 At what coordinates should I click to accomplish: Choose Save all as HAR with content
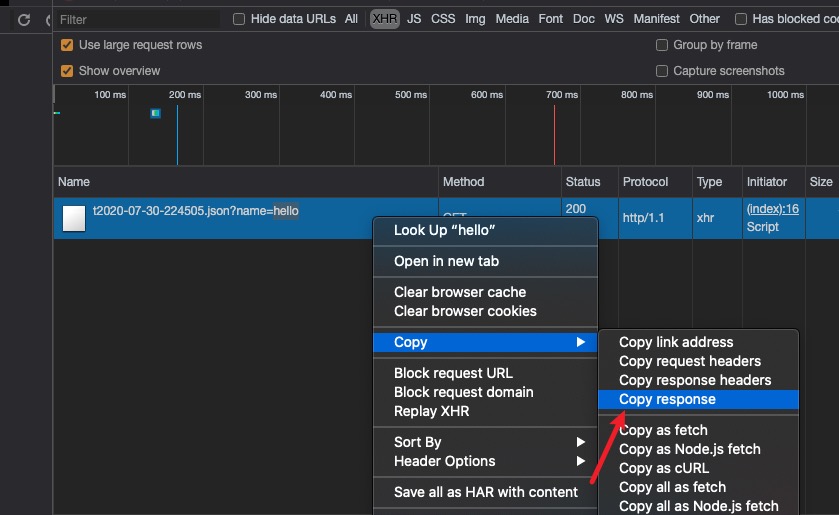pyautogui.click(x=485, y=492)
